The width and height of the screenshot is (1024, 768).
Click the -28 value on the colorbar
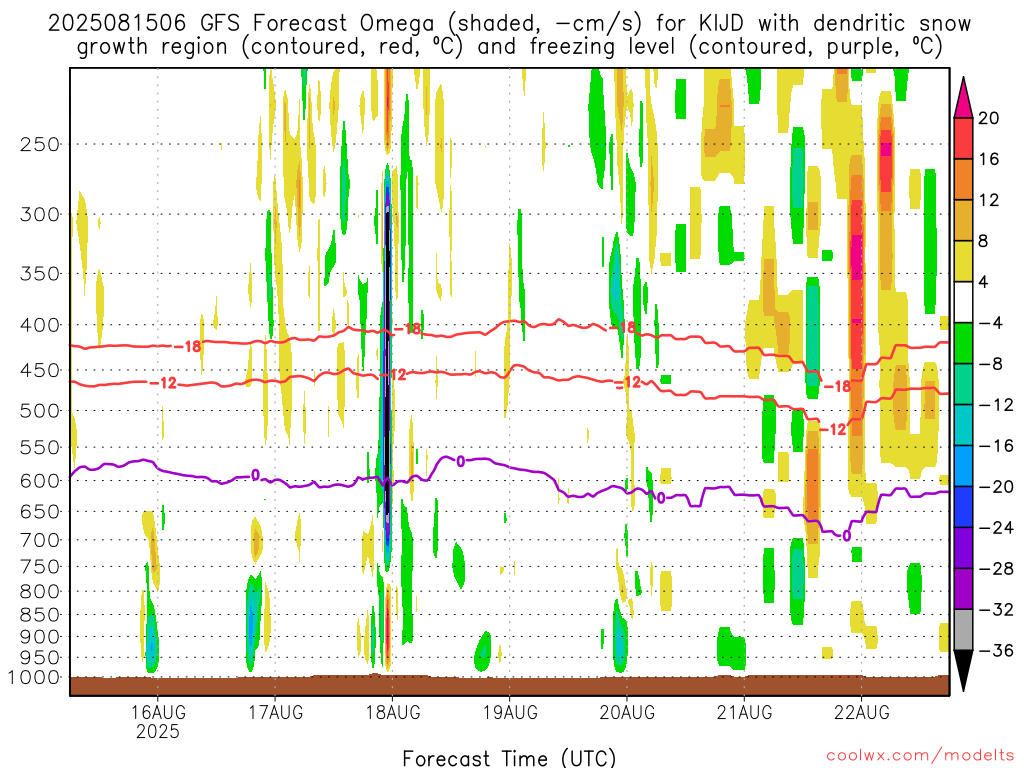click(996, 569)
